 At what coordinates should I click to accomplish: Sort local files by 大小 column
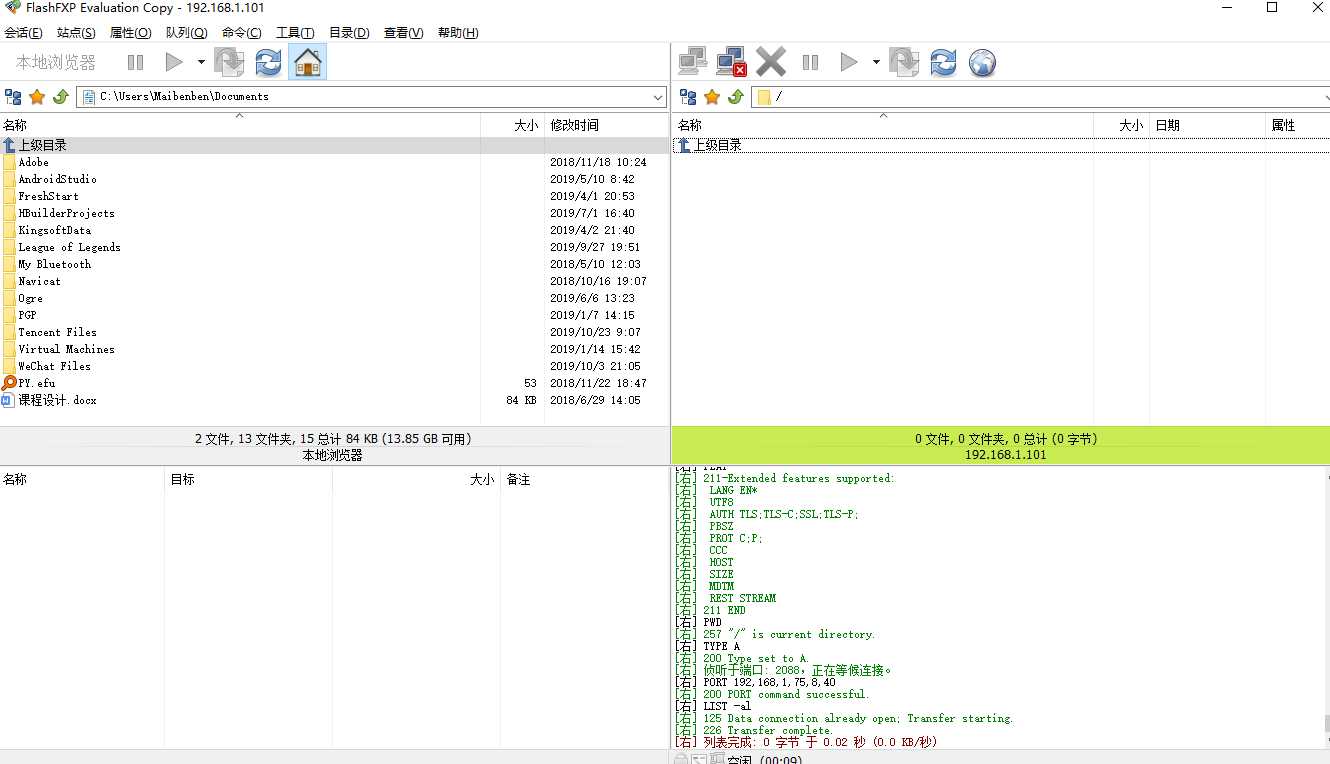[x=512, y=125]
